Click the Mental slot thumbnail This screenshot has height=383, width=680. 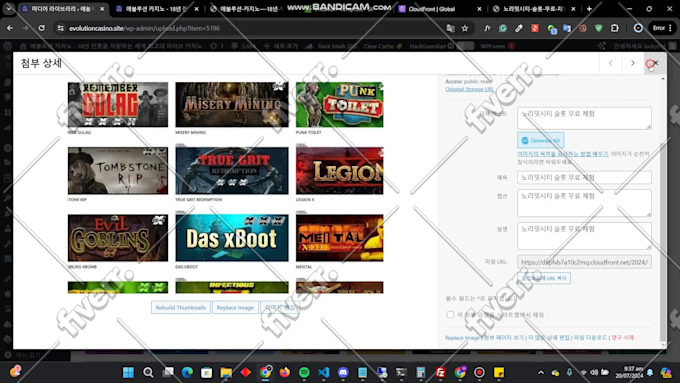pyautogui.click(x=340, y=238)
